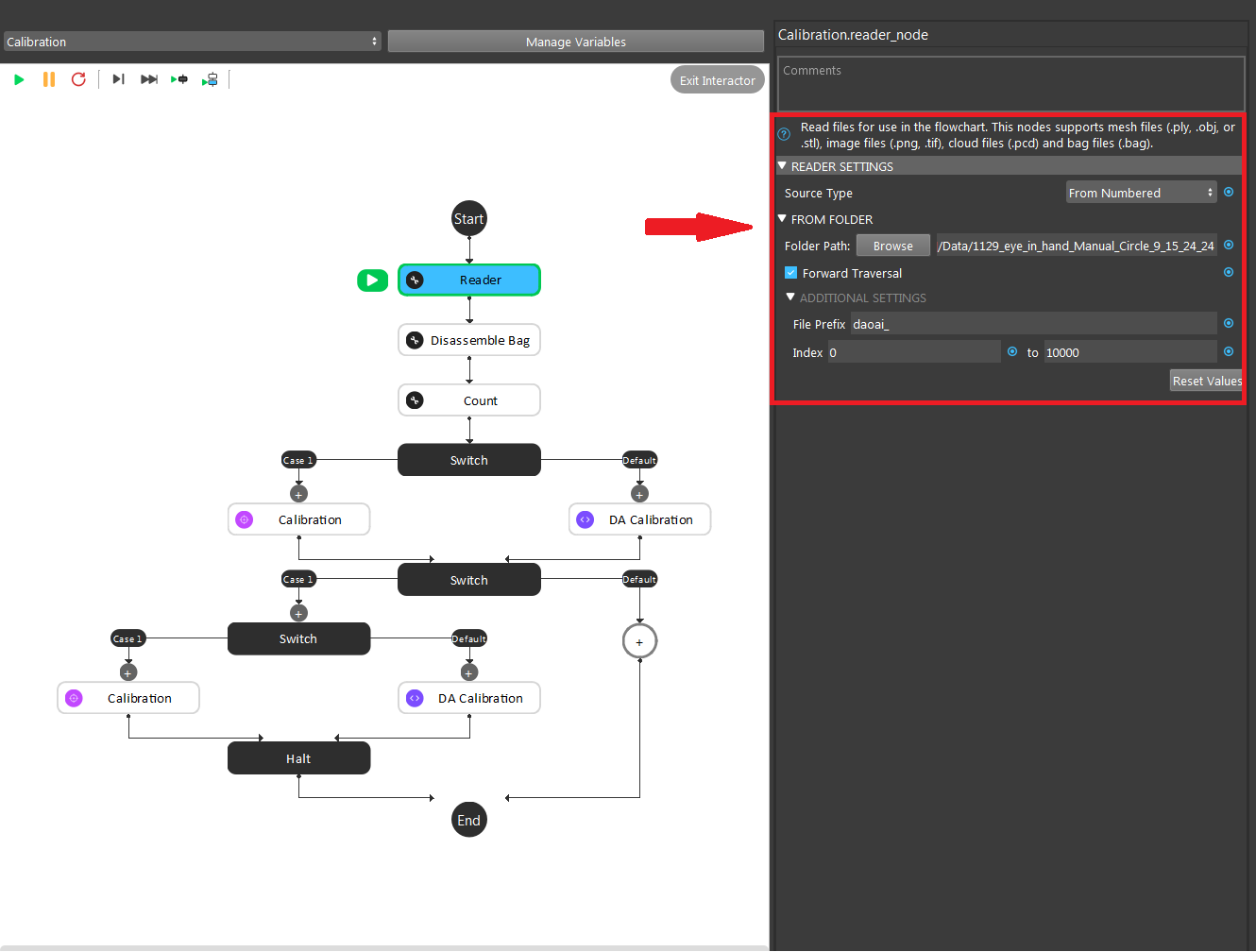Select the Halt node

coord(298,758)
